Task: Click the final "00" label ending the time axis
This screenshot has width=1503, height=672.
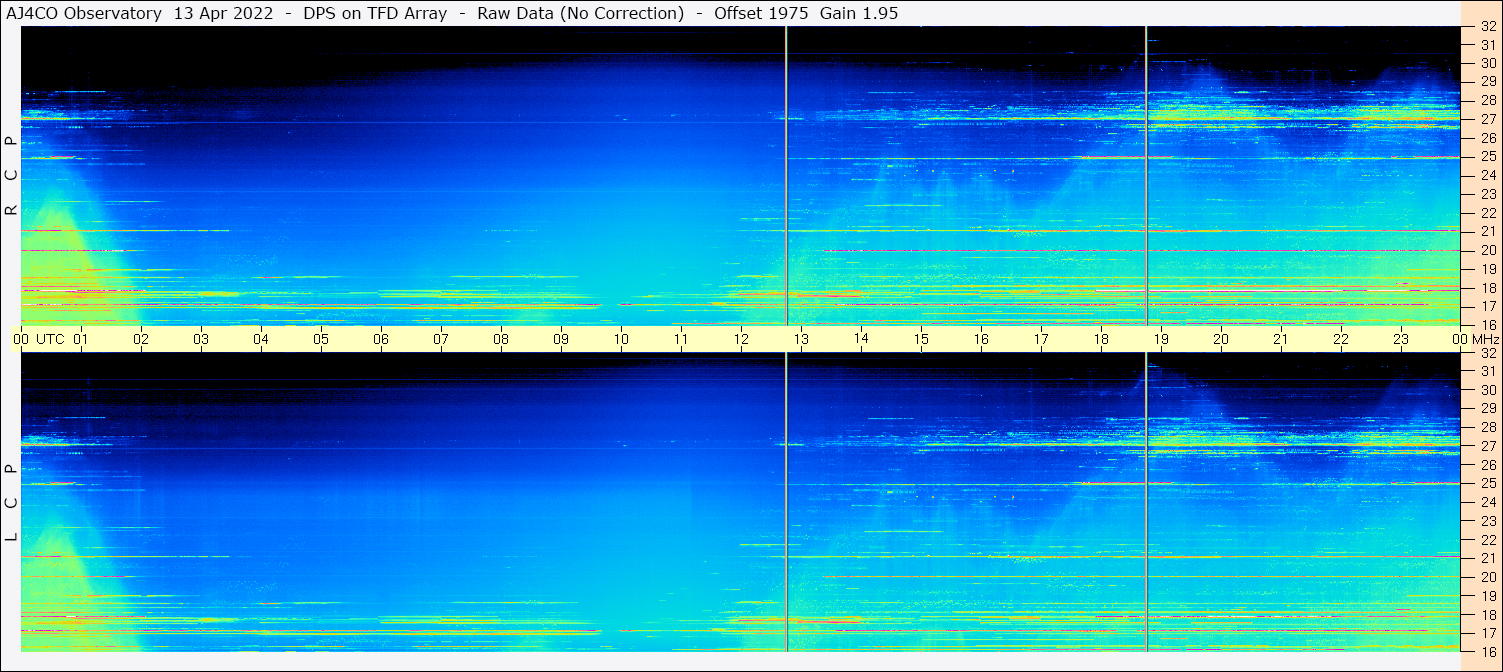Action: (x=1460, y=339)
